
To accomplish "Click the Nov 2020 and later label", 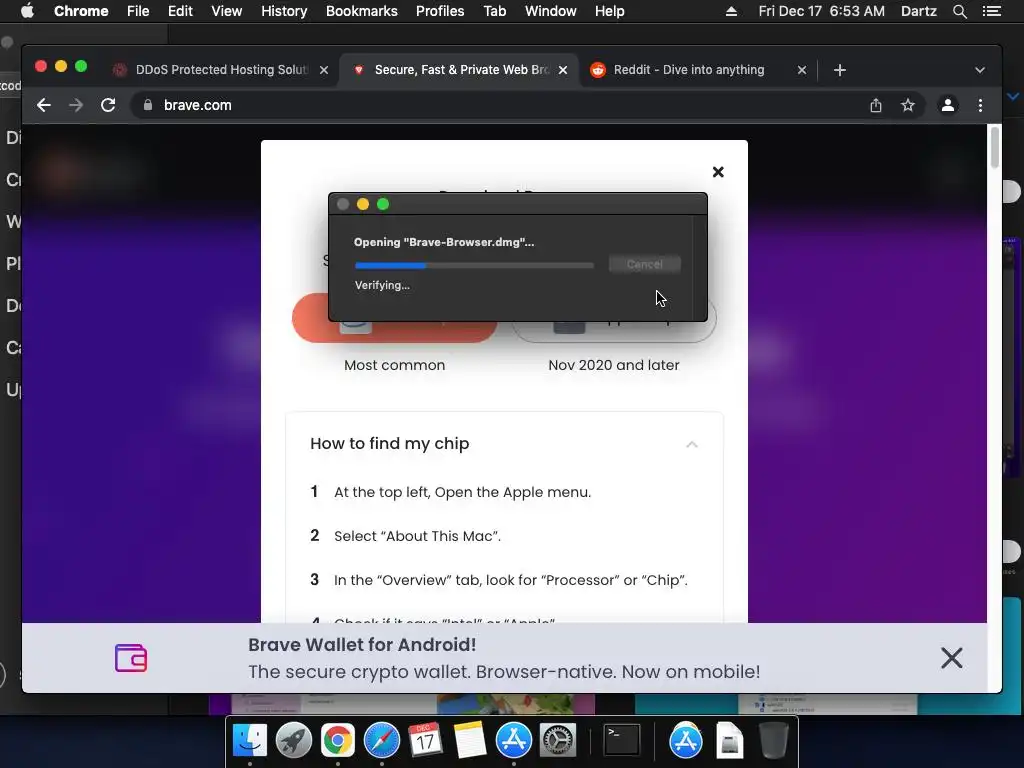I will tap(614, 365).
